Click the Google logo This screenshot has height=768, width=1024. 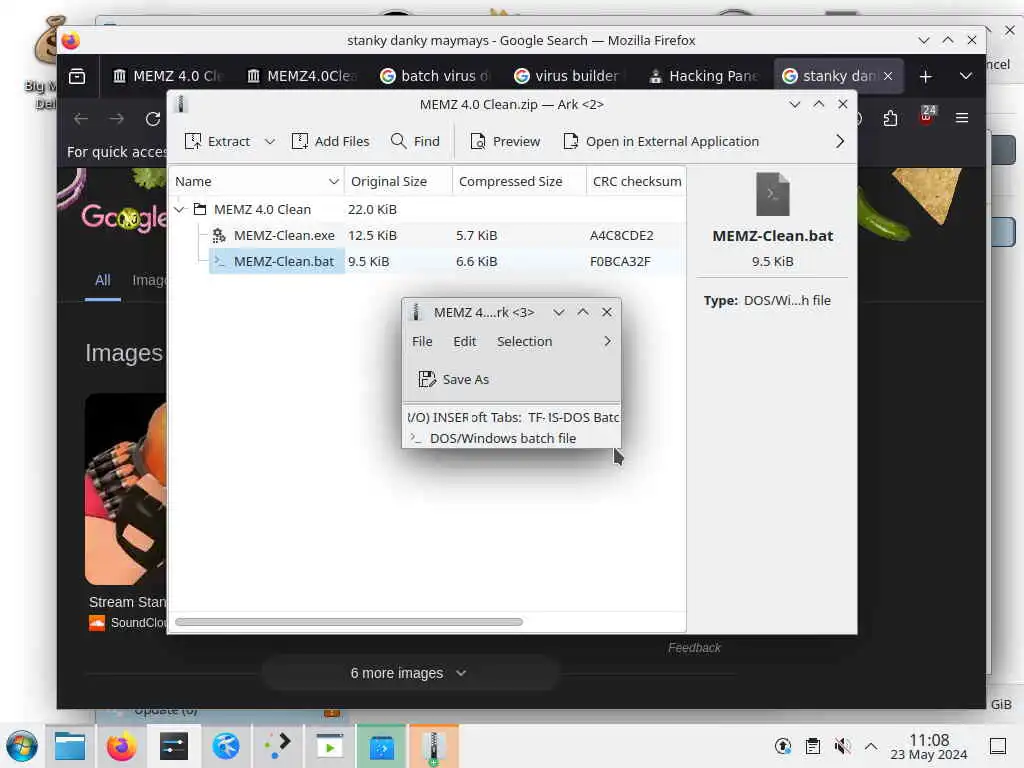(x=123, y=217)
